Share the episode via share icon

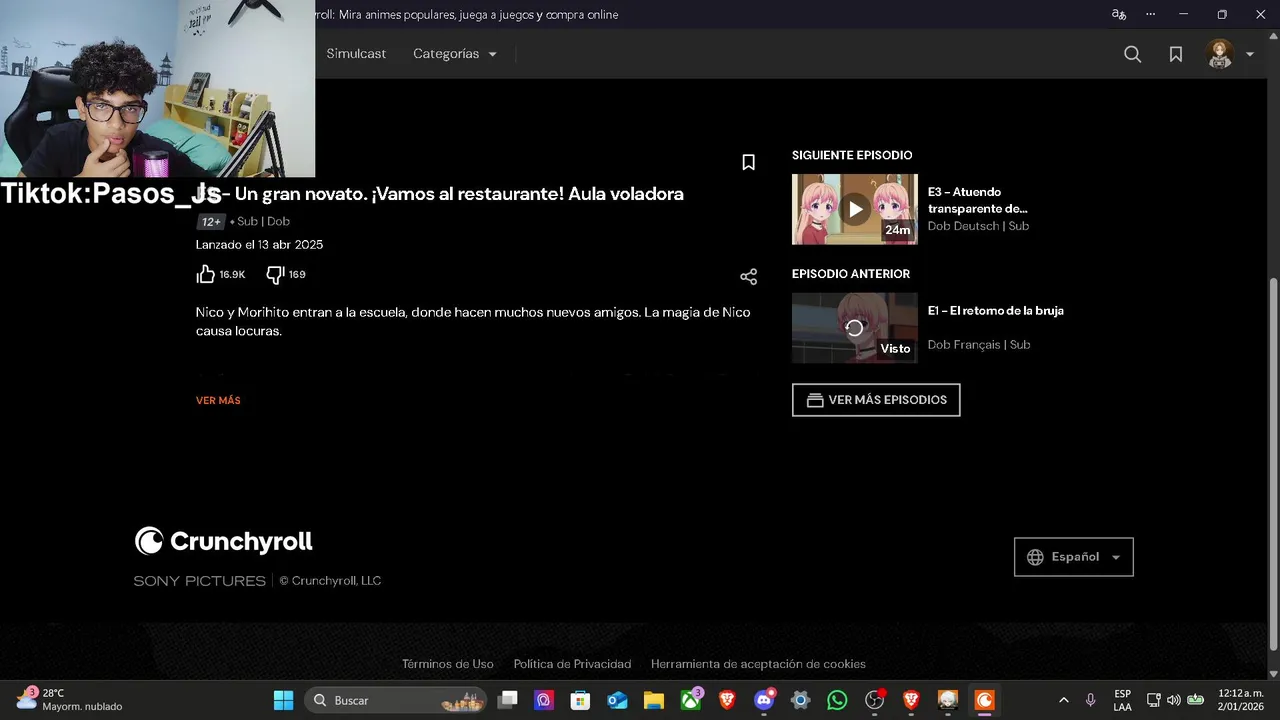[x=748, y=277]
